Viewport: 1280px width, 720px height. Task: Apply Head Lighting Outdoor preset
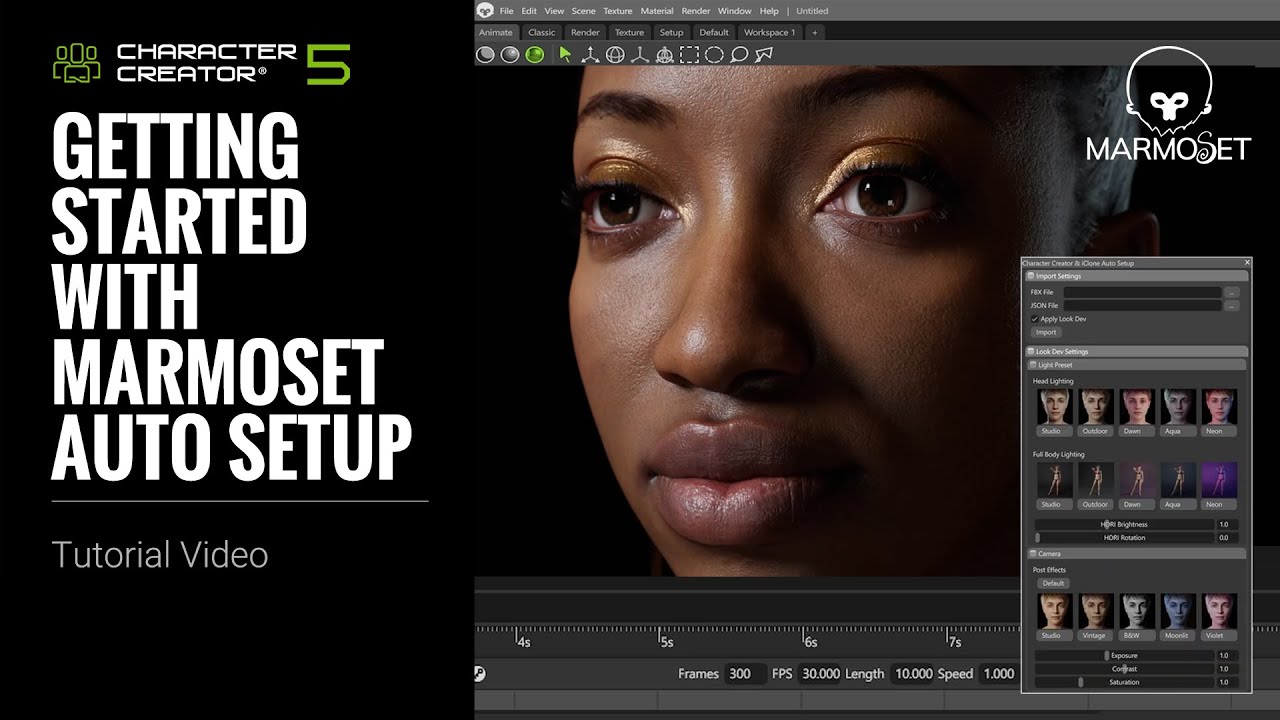1095,412
